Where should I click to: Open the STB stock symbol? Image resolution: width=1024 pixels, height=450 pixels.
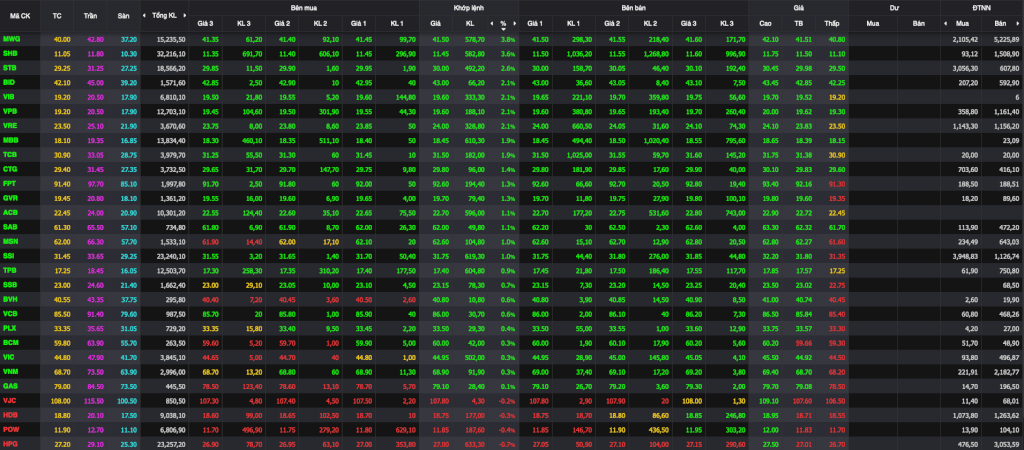tap(10, 68)
